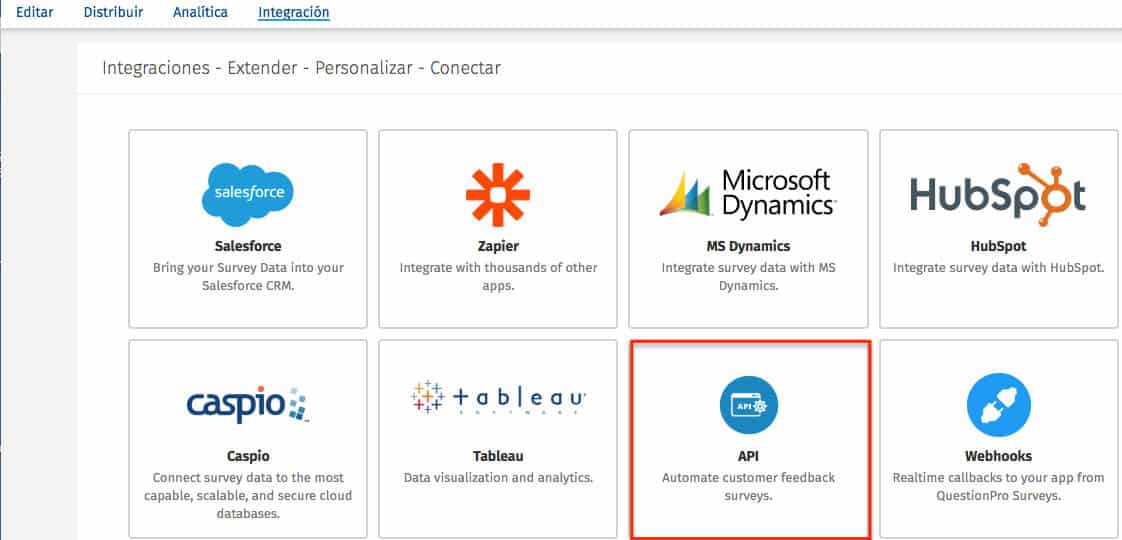Switch to the Distribuir tab

(x=113, y=12)
